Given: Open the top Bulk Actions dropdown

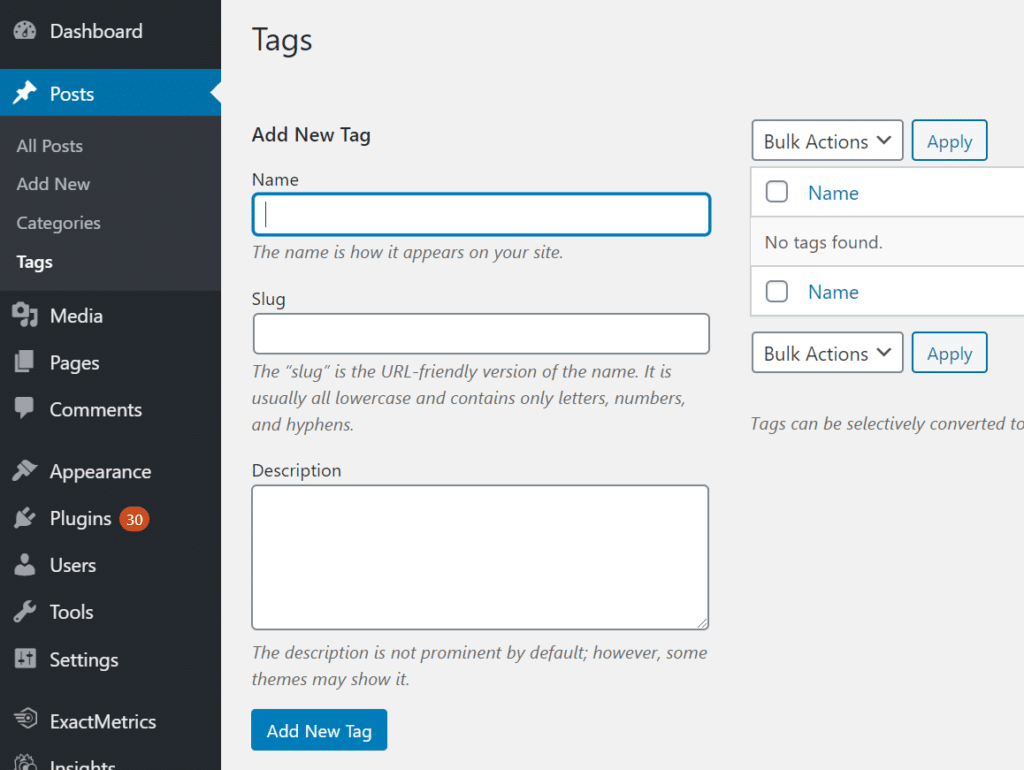Looking at the screenshot, I should [x=827, y=140].
